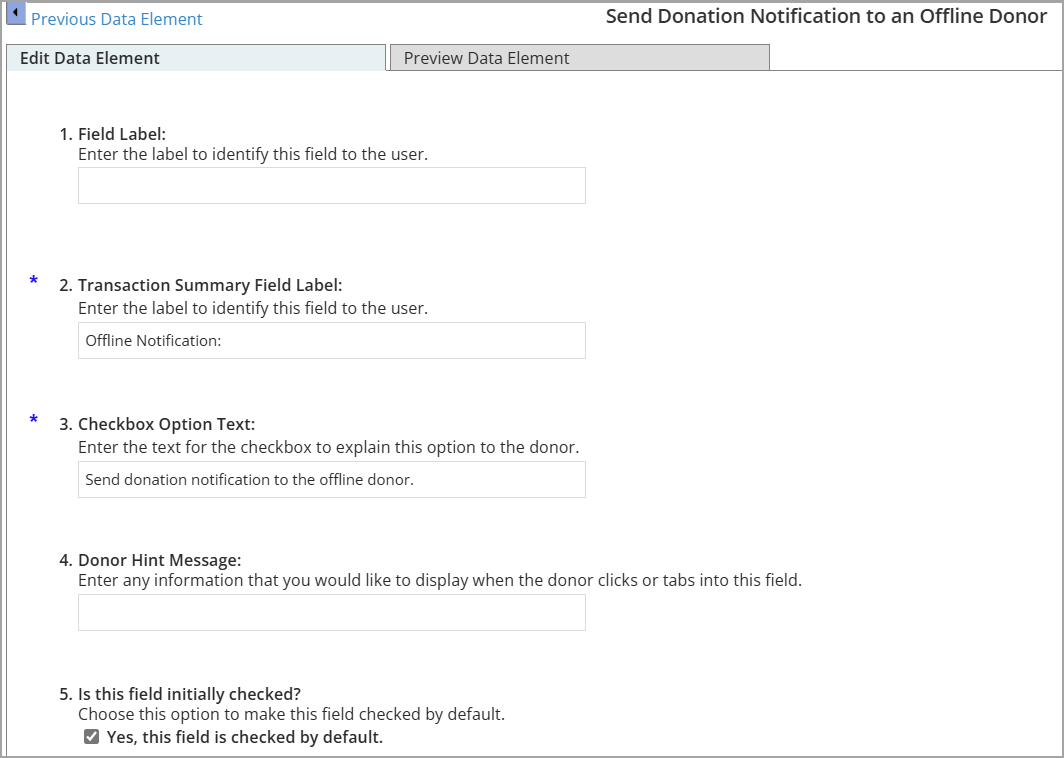Click the '5. Is this field initially checked?' heading
1064x758 pixels.
point(180,694)
